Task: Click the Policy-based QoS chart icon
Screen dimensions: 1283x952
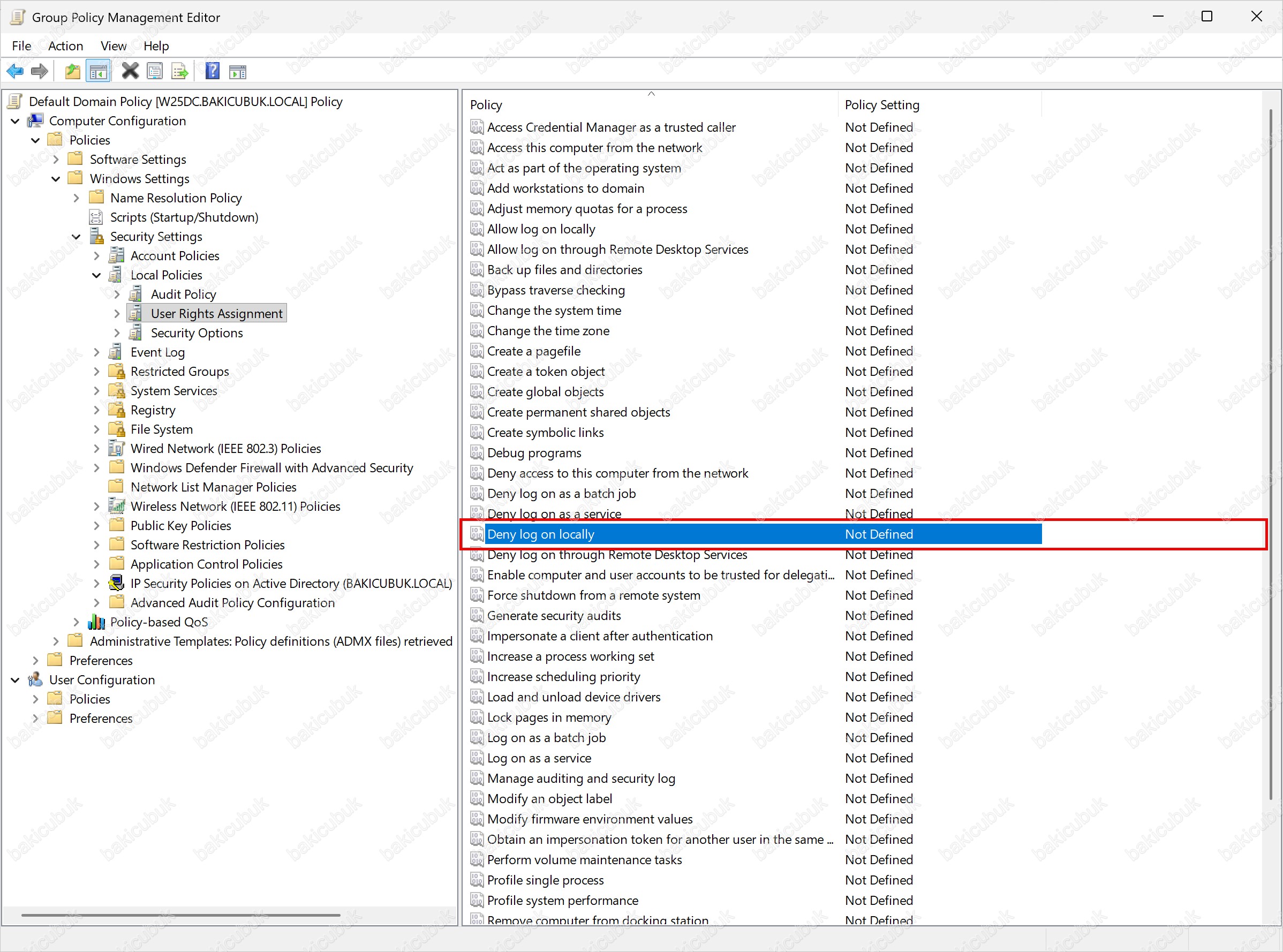Action: [96, 622]
